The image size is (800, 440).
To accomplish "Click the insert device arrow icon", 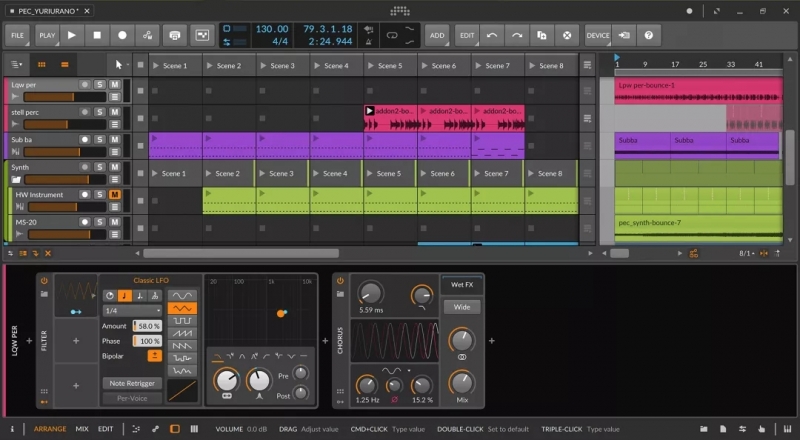I will (x=623, y=35).
